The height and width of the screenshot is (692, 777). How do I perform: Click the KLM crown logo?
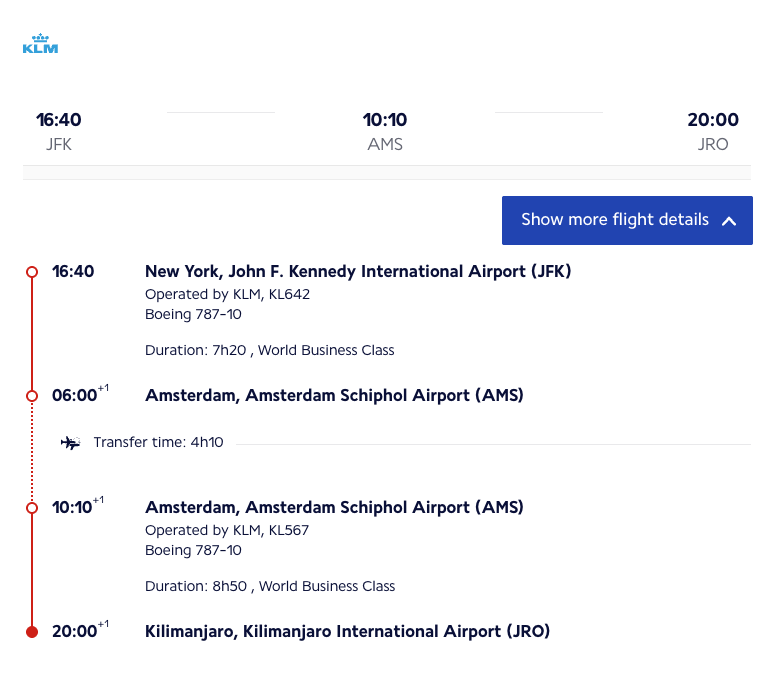click(x=40, y=45)
